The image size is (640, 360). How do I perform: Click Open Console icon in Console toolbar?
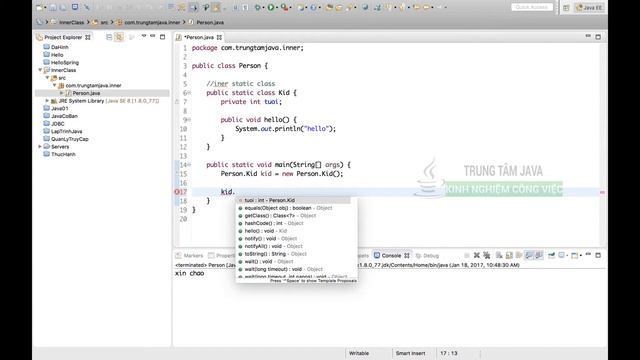click(x=575, y=256)
